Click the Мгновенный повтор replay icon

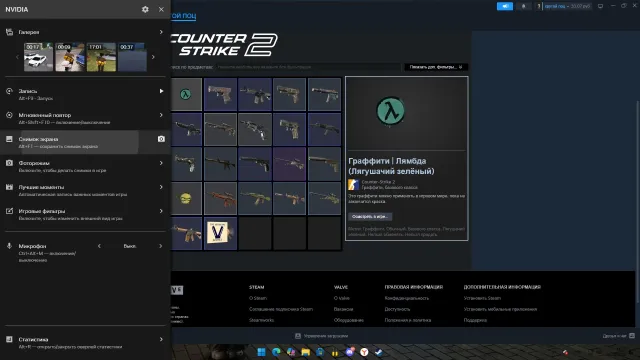9,115
